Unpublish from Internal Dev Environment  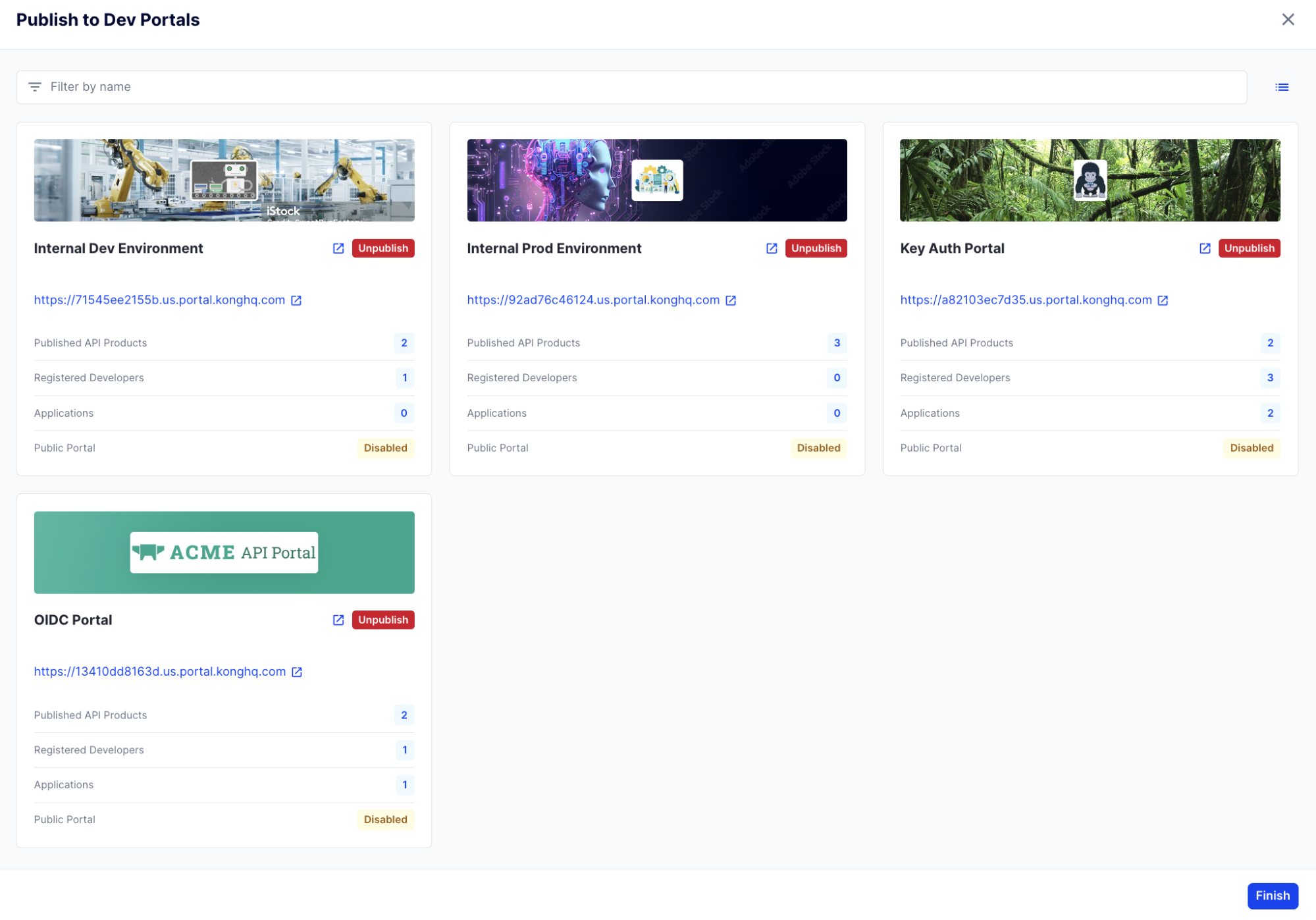click(x=383, y=248)
